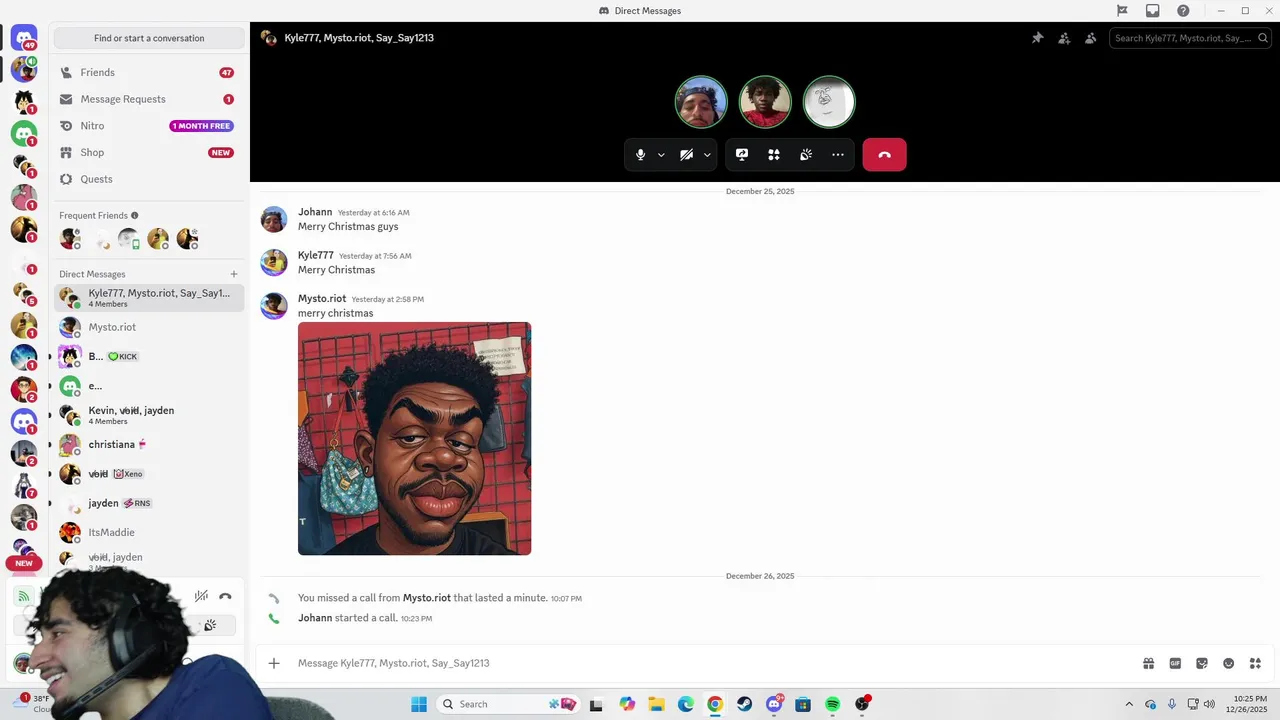
Task: Open Google Chrome from taskbar
Action: 715,704
